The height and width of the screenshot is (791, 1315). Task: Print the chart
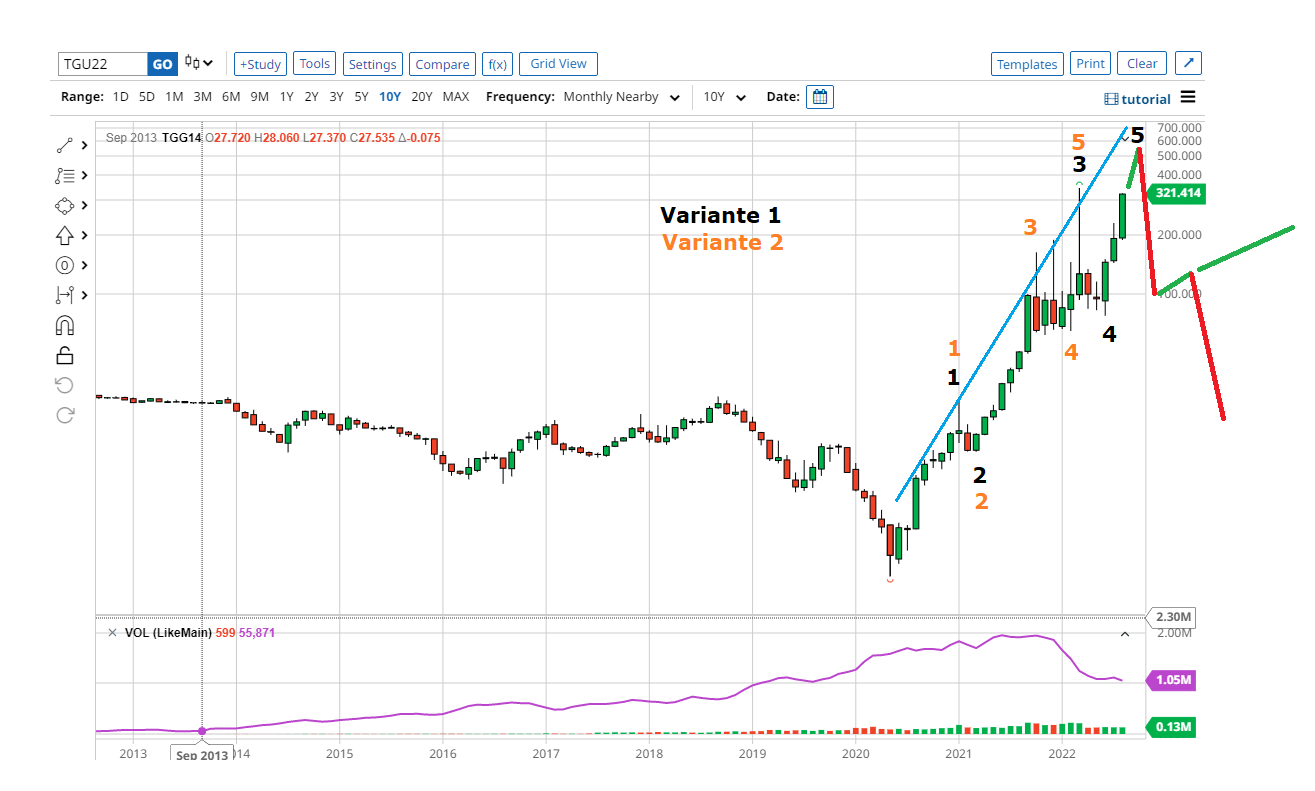(x=1090, y=64)
